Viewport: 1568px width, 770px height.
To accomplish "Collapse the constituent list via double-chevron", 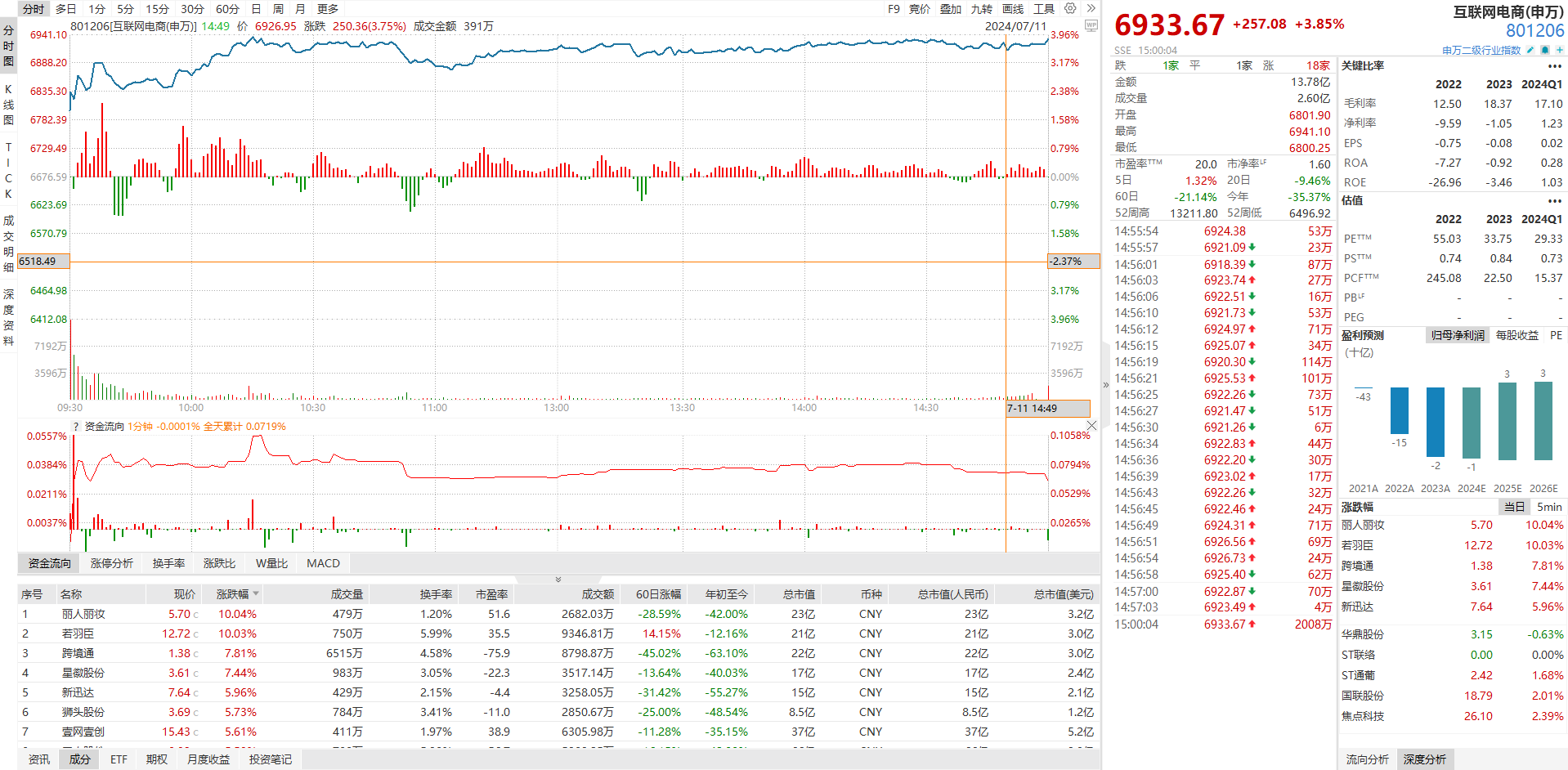I will [x=558, y=579].
